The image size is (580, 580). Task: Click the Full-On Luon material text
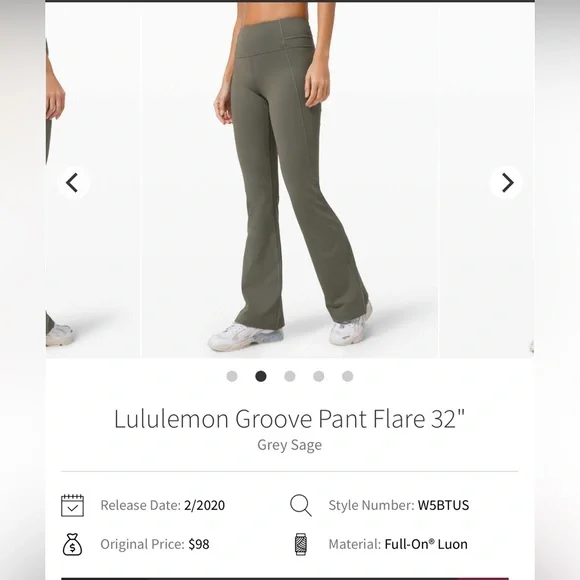(x=426, y=544)
